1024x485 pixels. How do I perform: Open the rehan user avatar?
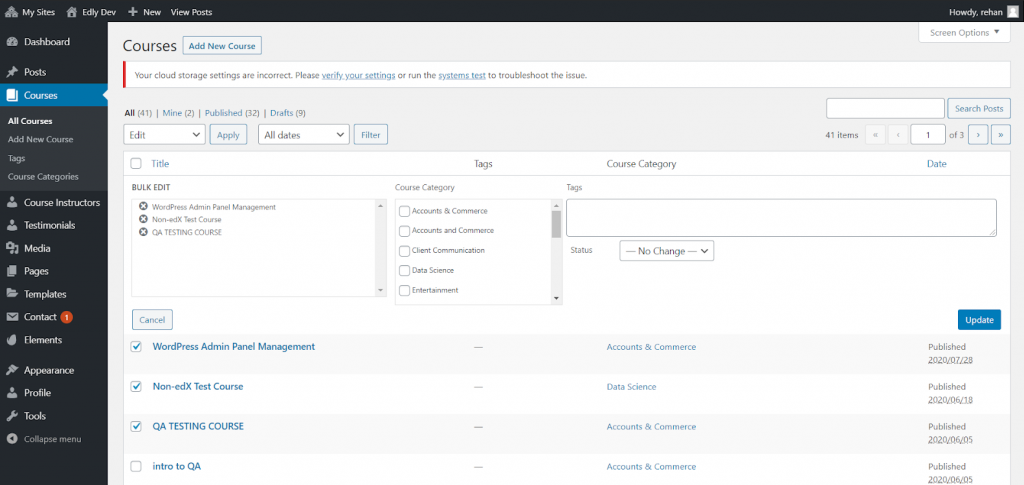tap(1012, 12)
